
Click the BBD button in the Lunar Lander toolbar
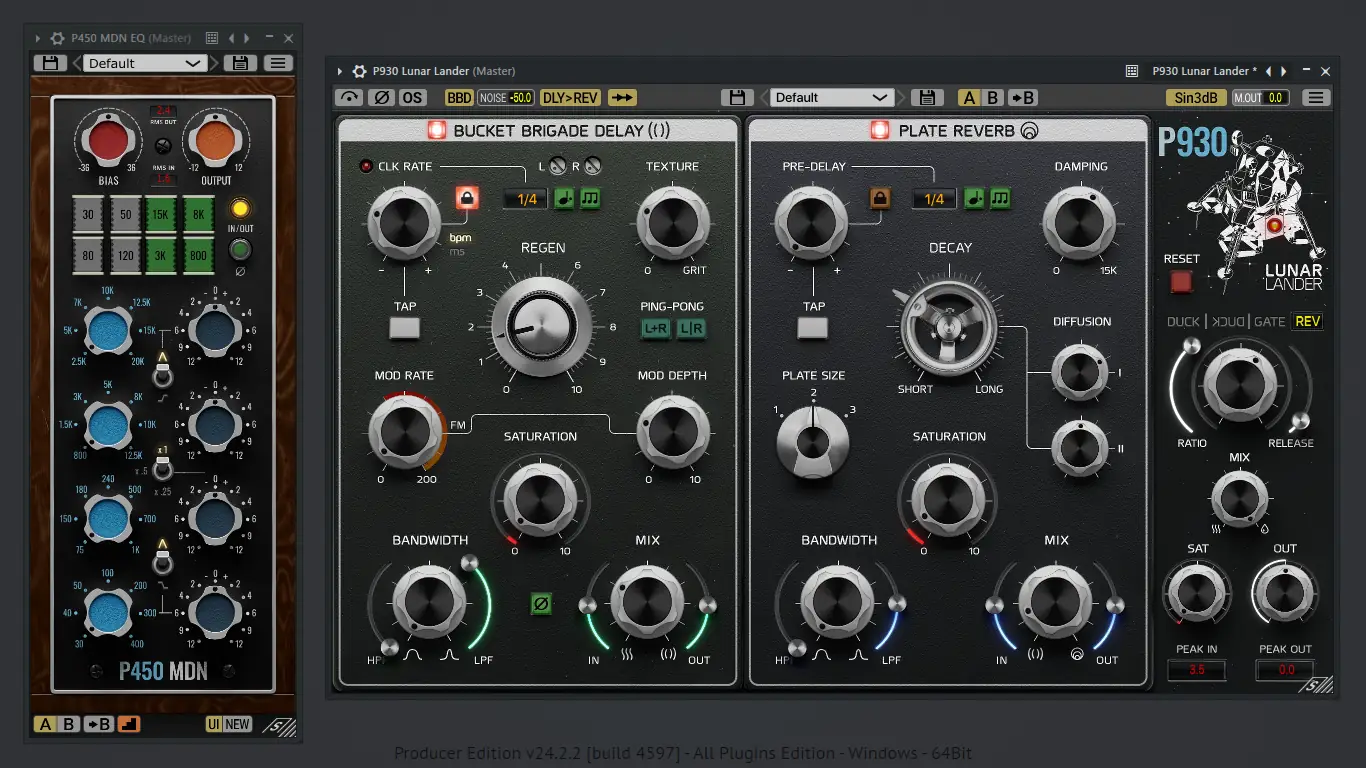[x=459, y=98]
